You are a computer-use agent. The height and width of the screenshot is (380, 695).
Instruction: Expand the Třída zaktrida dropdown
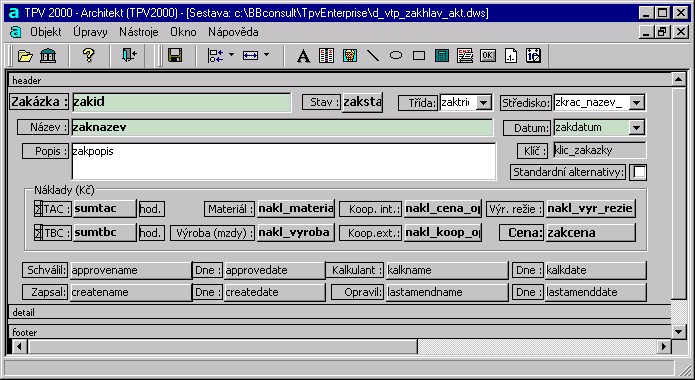pos(484,103)
